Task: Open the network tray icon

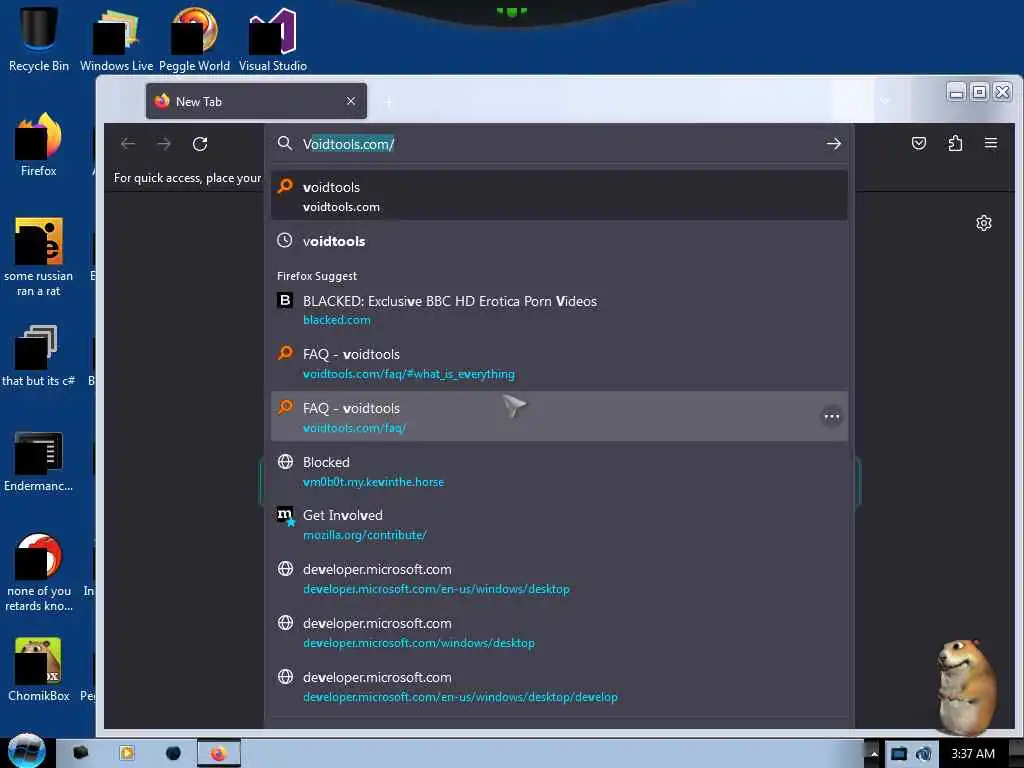Action: click(x=899, y=754)
